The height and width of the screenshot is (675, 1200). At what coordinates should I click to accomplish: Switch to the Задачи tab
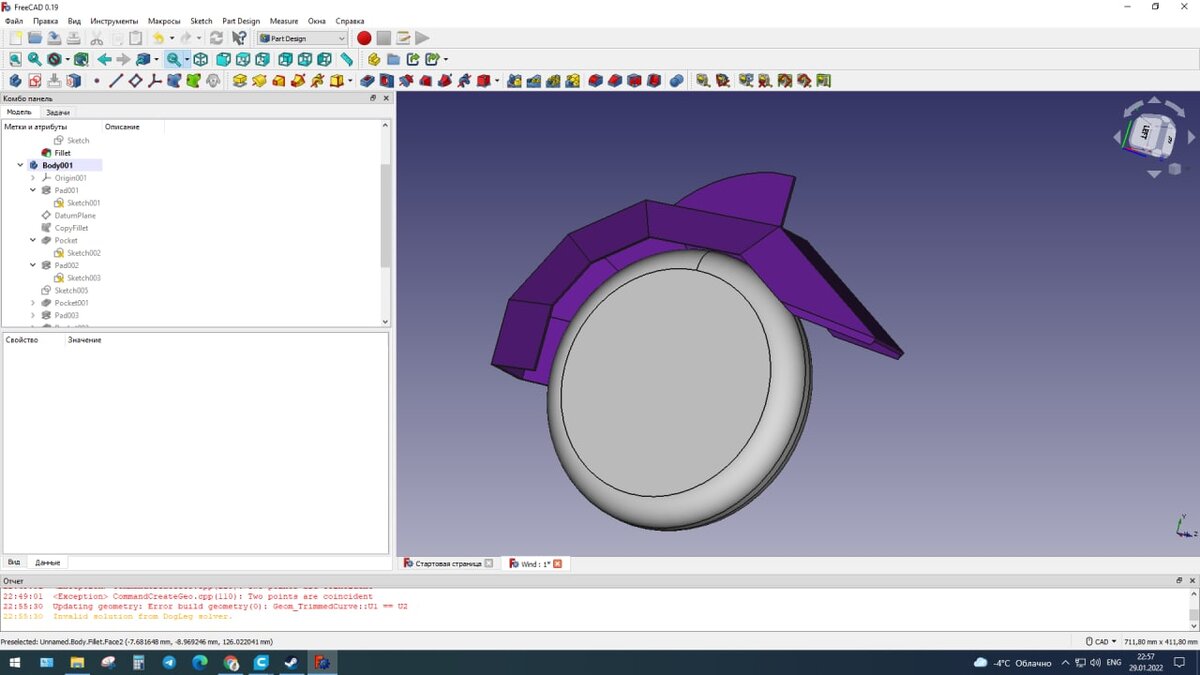point(58,113)
